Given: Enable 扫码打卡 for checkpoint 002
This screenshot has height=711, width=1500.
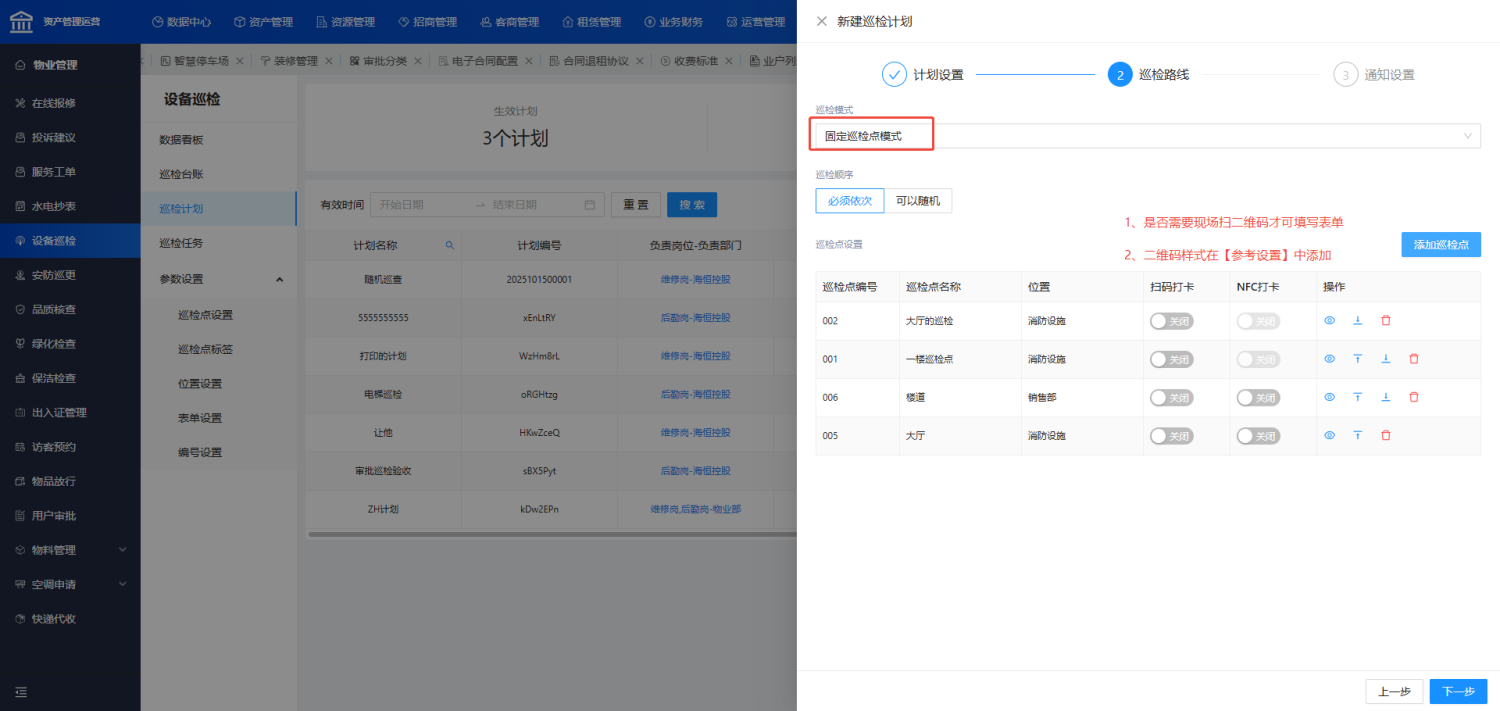Looking at the screenshot, I should point(1171,321).
